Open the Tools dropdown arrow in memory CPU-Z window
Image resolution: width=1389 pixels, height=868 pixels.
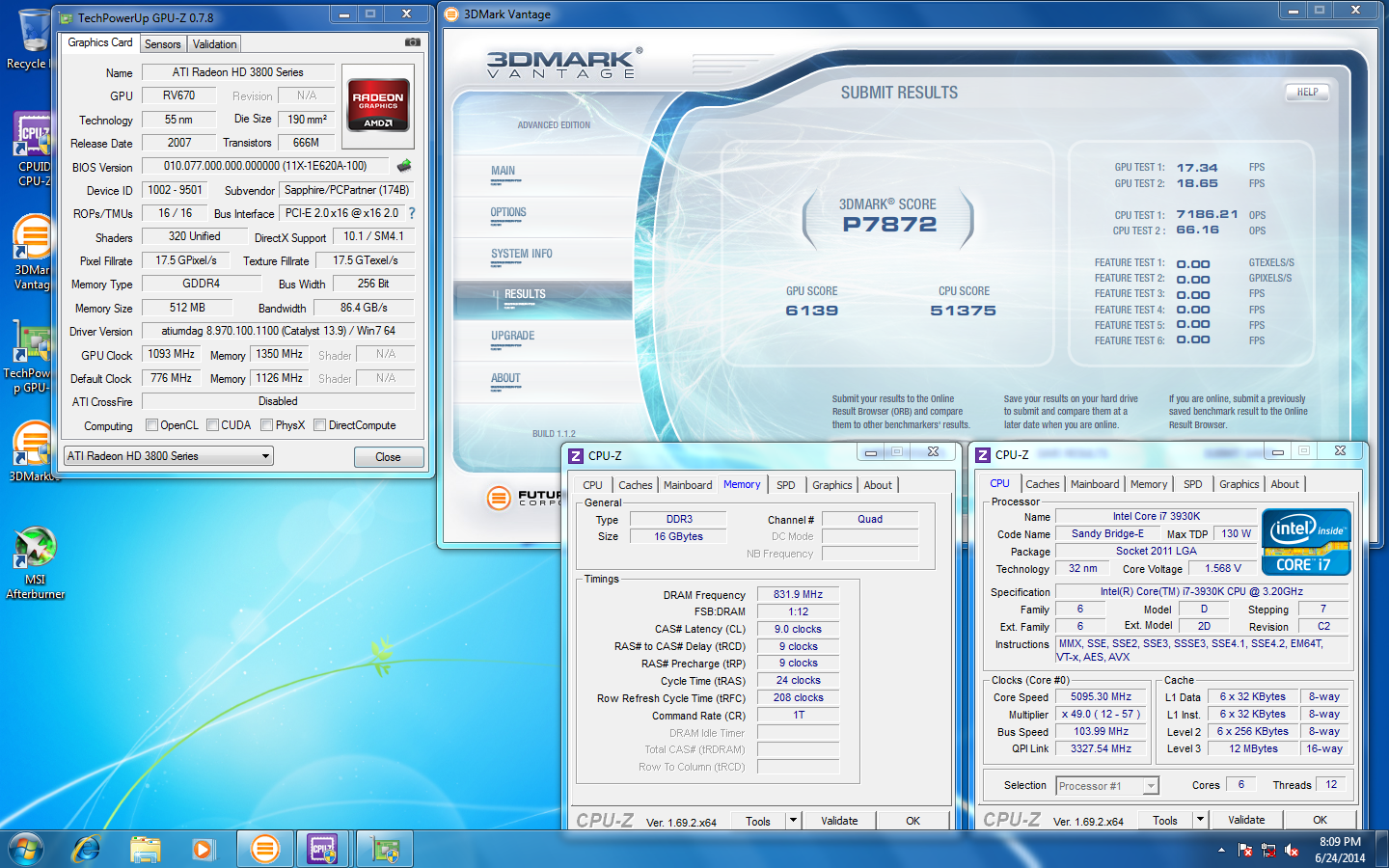pos(793,820)
